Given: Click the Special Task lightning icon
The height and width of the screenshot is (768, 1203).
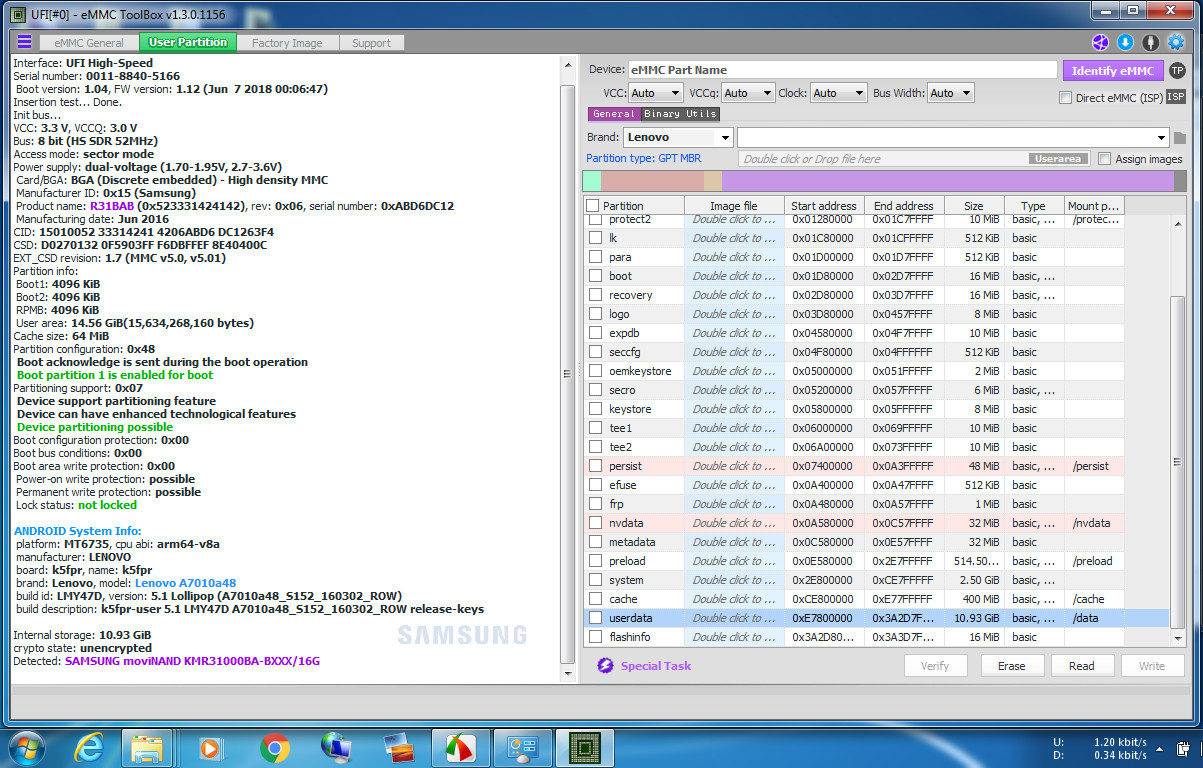Looking at the screenshot, I should (x=605, y=666).
